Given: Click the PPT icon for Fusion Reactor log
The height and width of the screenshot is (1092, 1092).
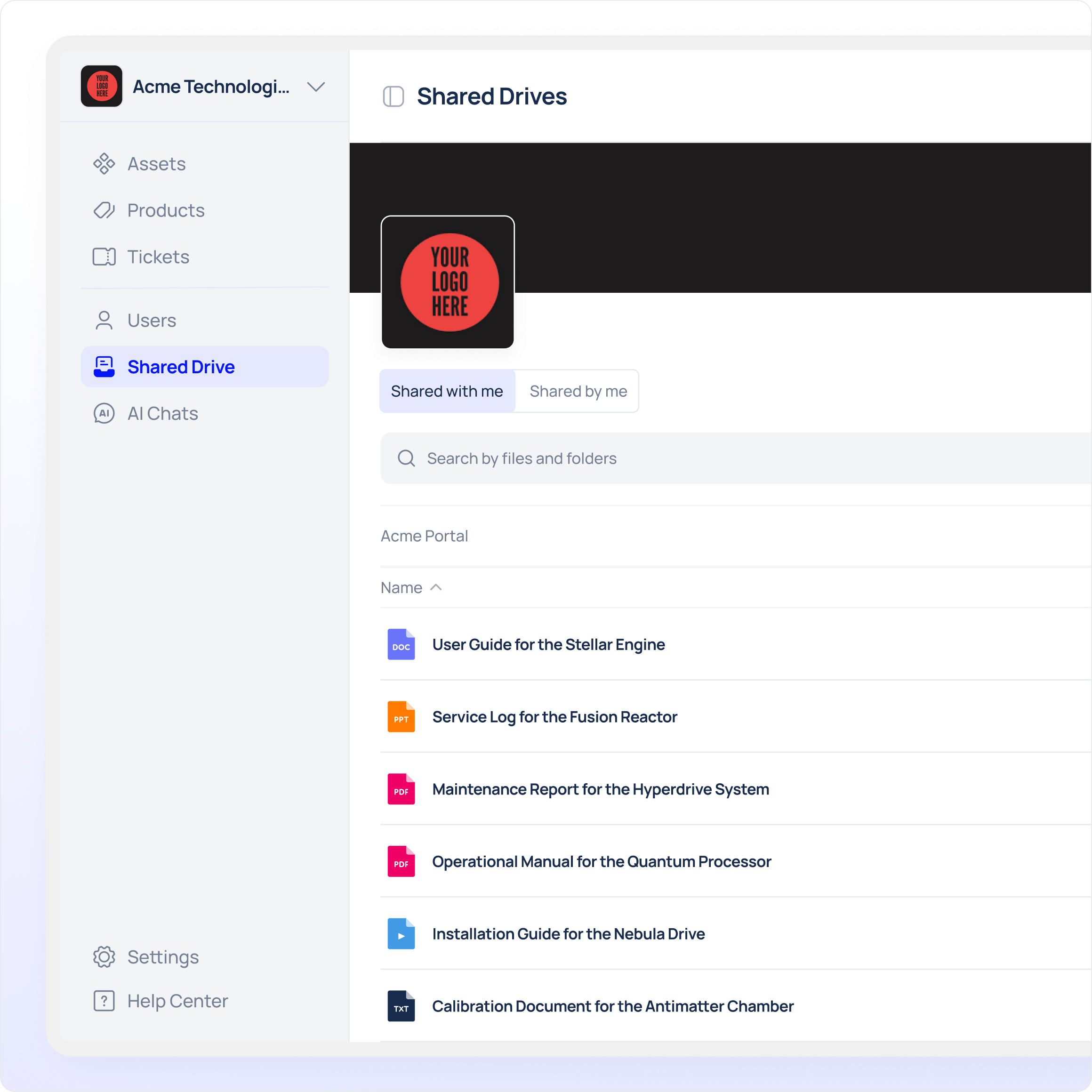Looking at the screenshot, I should coord(401,717).
